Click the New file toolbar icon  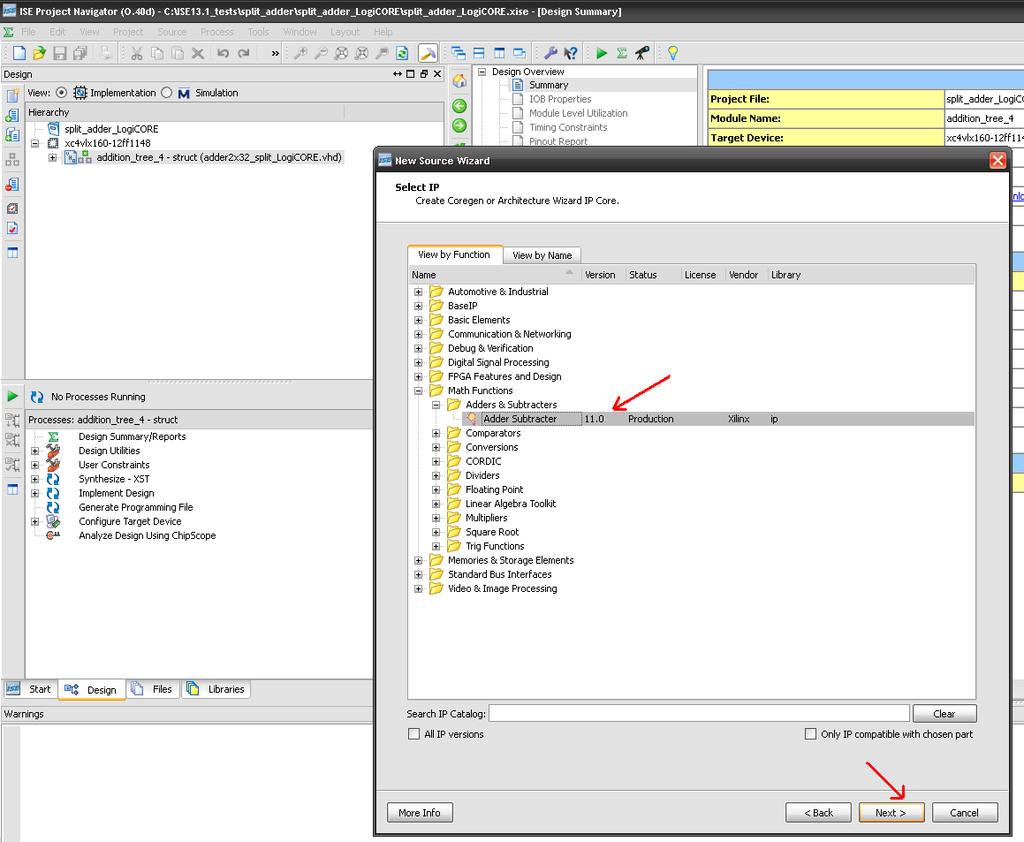[x=19, y=53]
